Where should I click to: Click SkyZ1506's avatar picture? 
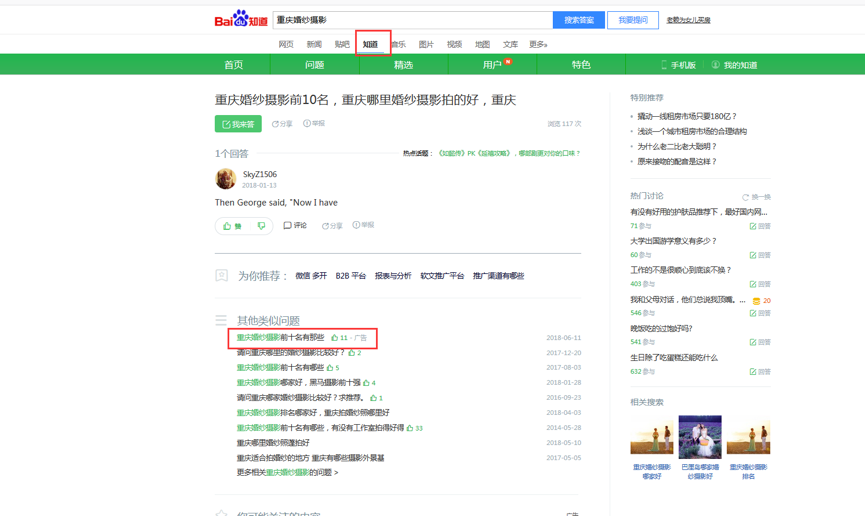226,179
